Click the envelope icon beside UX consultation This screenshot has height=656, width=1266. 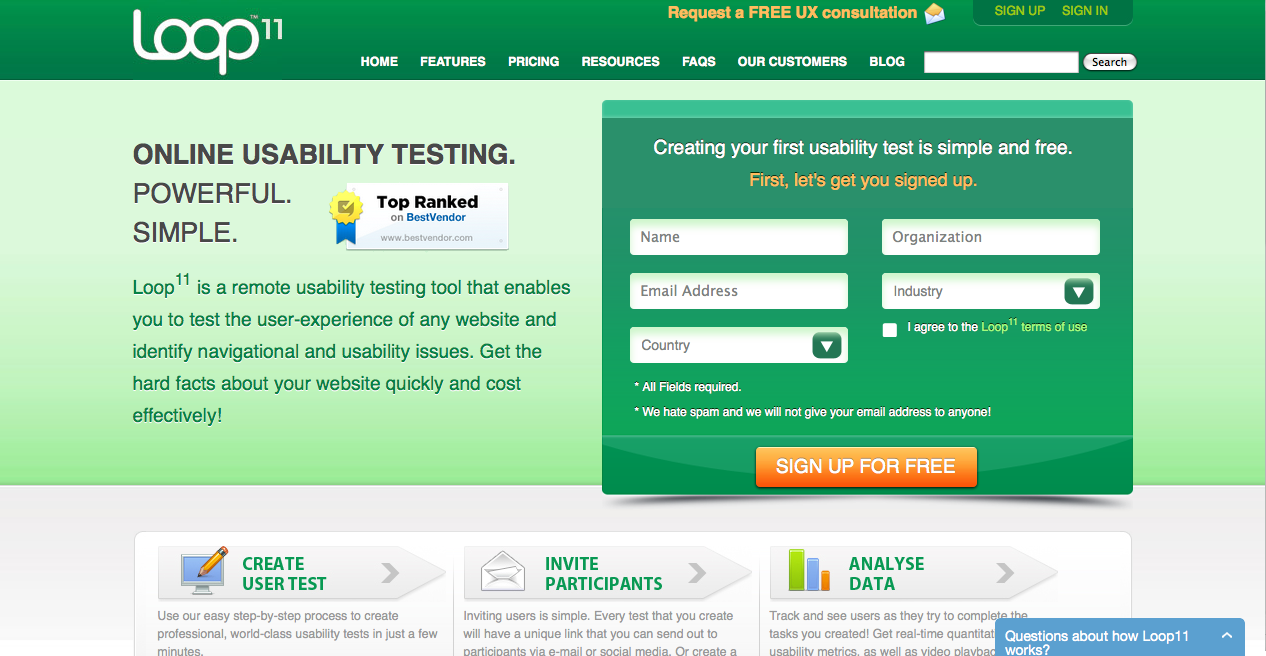pos(934,14)
